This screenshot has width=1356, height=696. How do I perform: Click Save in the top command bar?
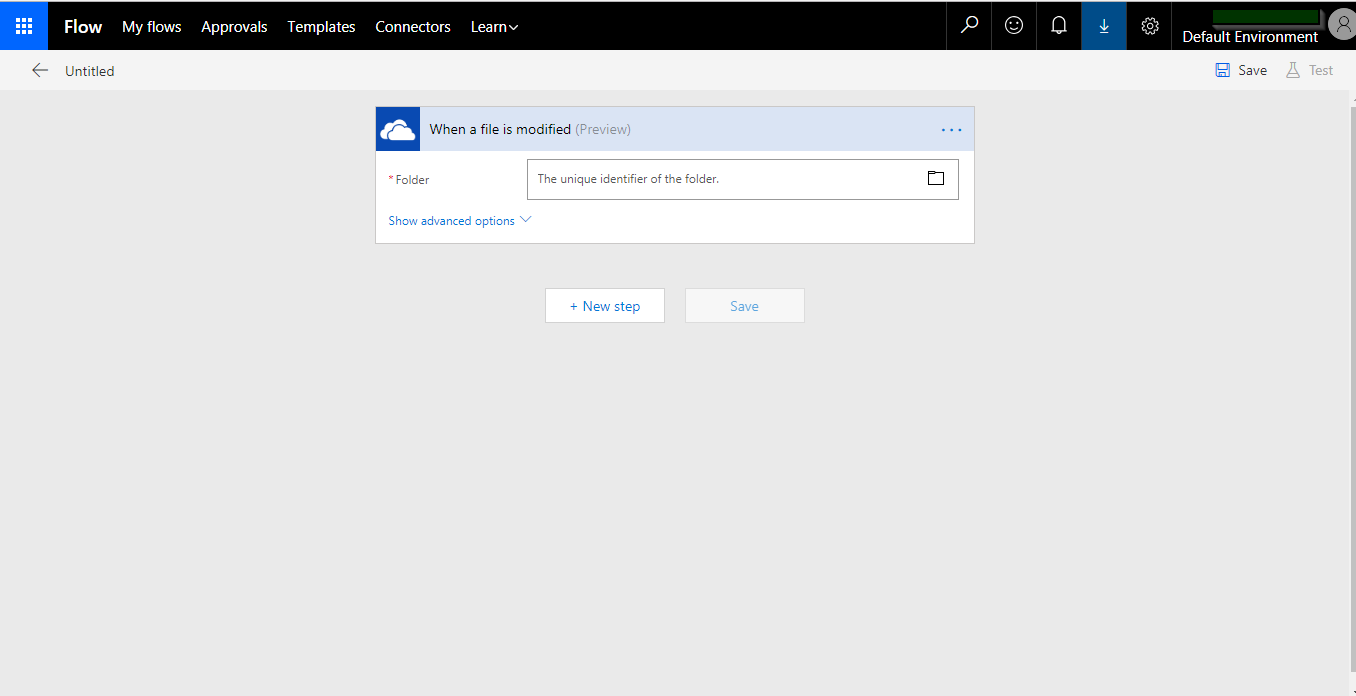(x=1241, y=70)
